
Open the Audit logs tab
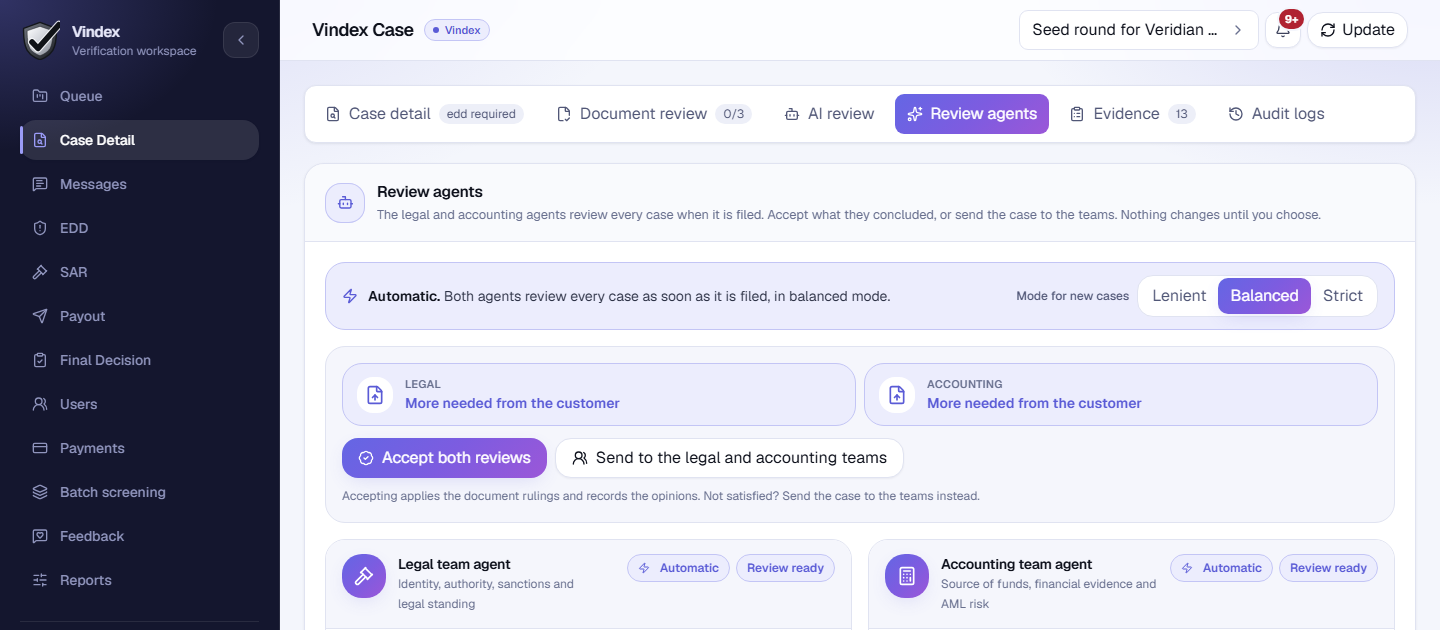1276,114
